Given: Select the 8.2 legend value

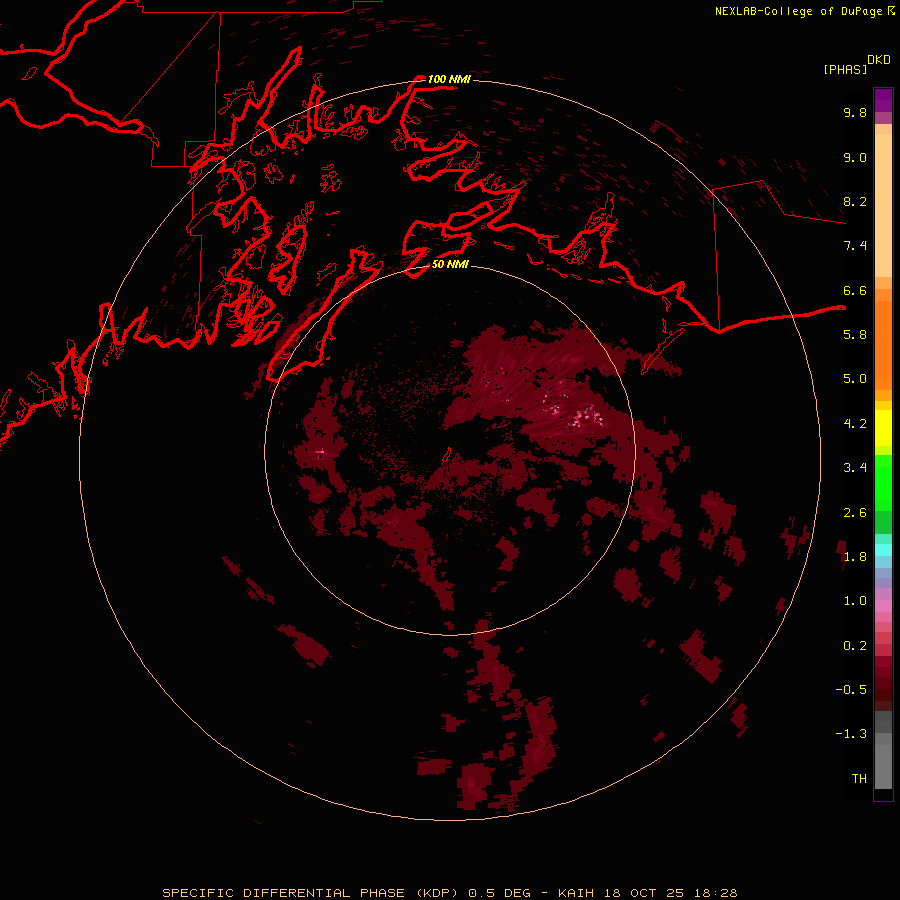Looking at the screenshot, I should click(855, 201).
